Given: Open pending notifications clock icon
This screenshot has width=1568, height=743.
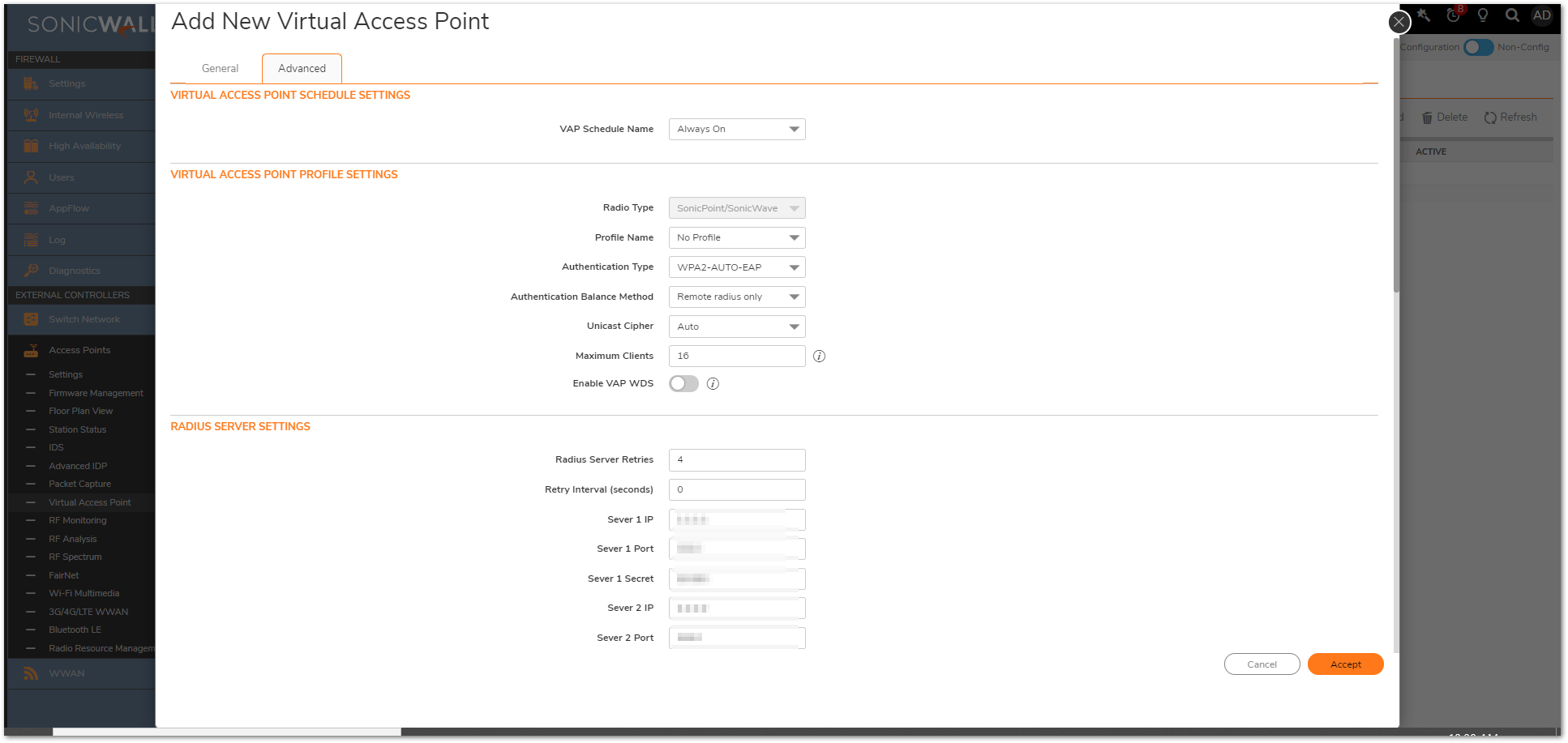Looking at the screenshot, I should [x=1454, y=15].
